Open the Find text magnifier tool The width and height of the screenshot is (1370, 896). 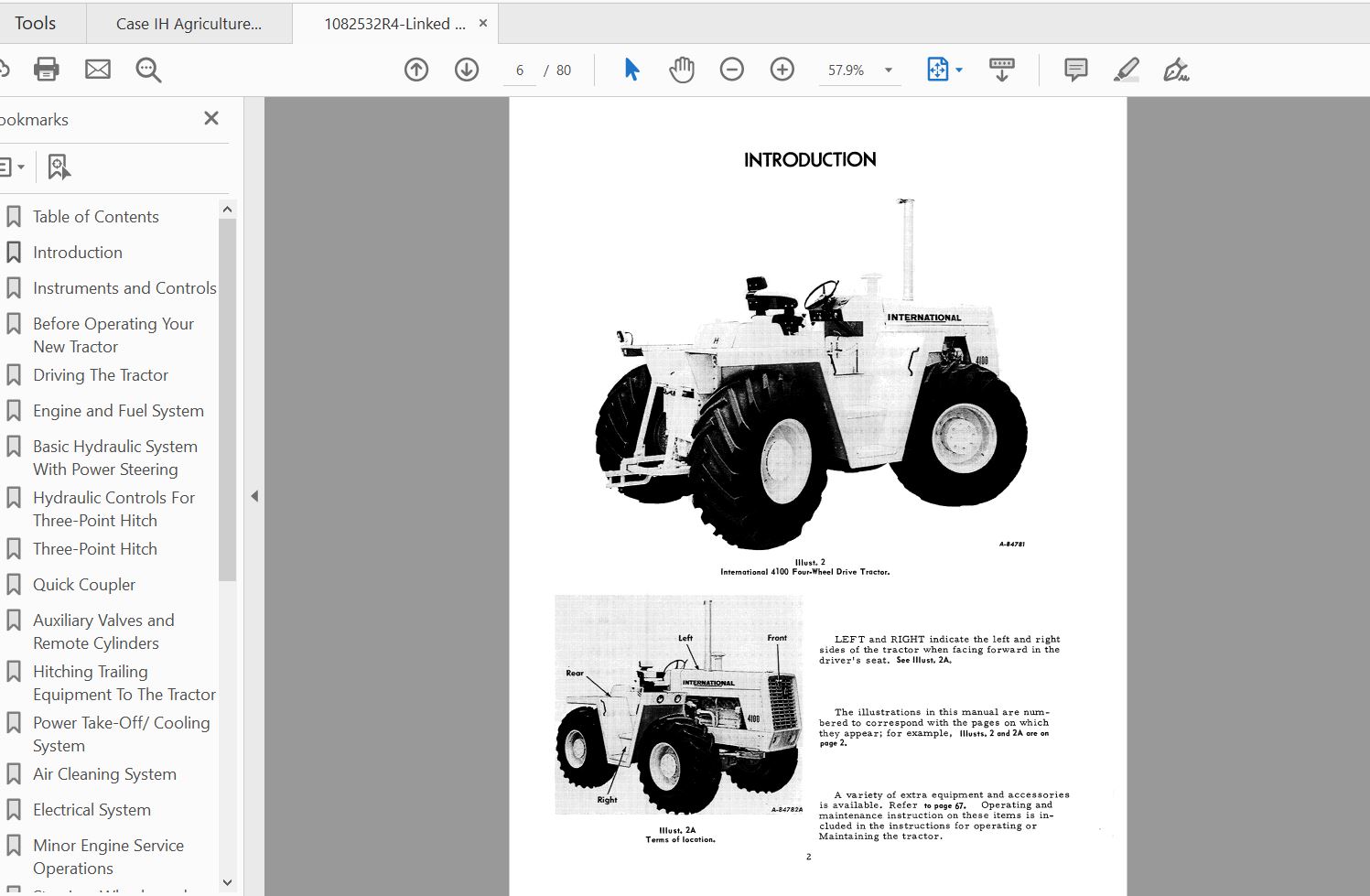click(x=148, y=70)
